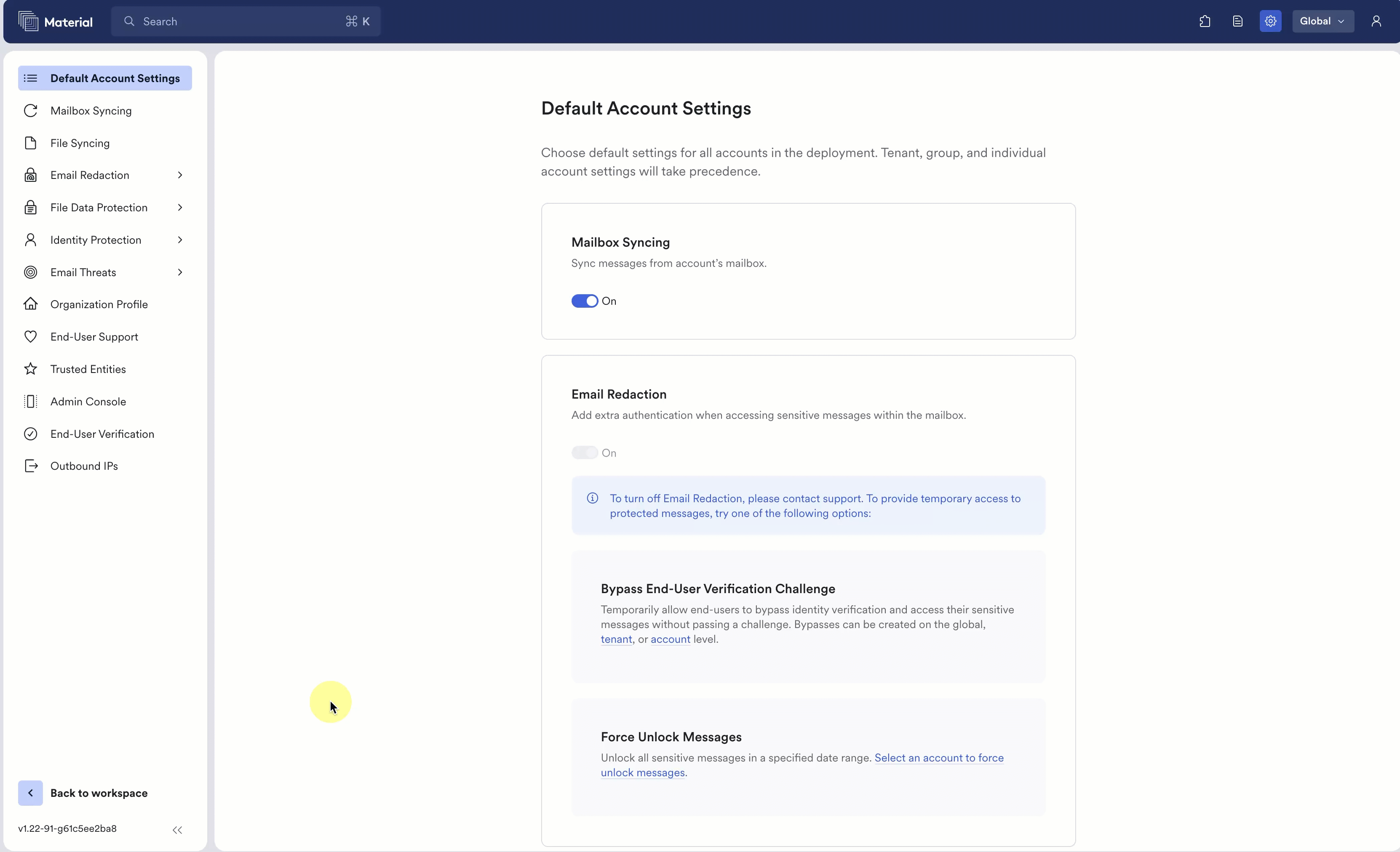
Task: Click version text v1.22-91-g61c5ee2ba8
Action: [67, 829]
